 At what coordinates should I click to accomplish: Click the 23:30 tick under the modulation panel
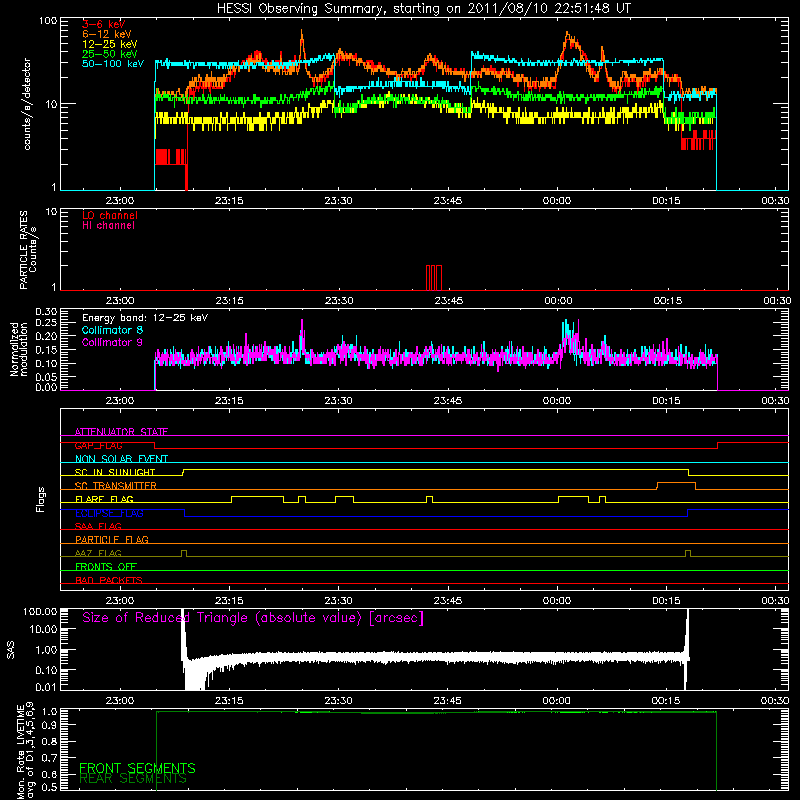click(x=338, y=401)
